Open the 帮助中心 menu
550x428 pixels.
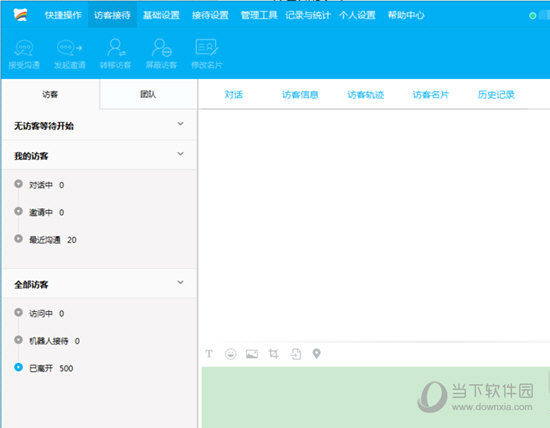pos(406,15)
